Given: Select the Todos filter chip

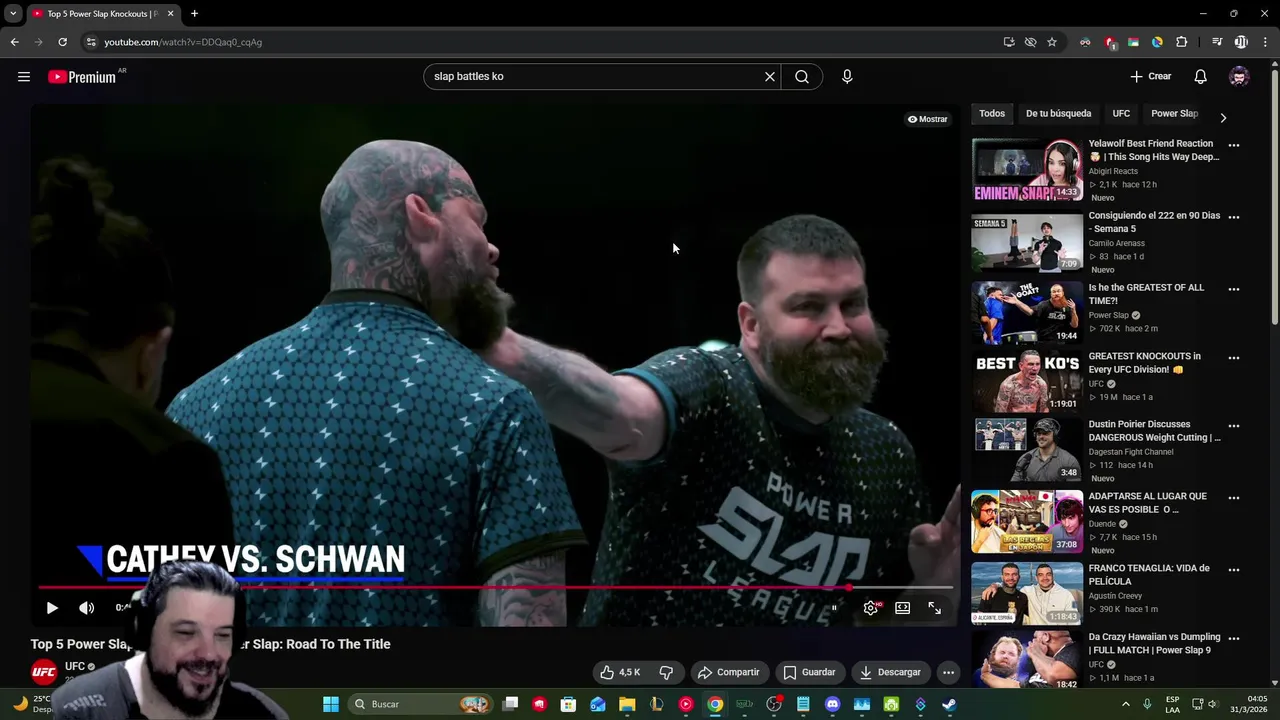Looking at the screenshot, I should (992, 114).
